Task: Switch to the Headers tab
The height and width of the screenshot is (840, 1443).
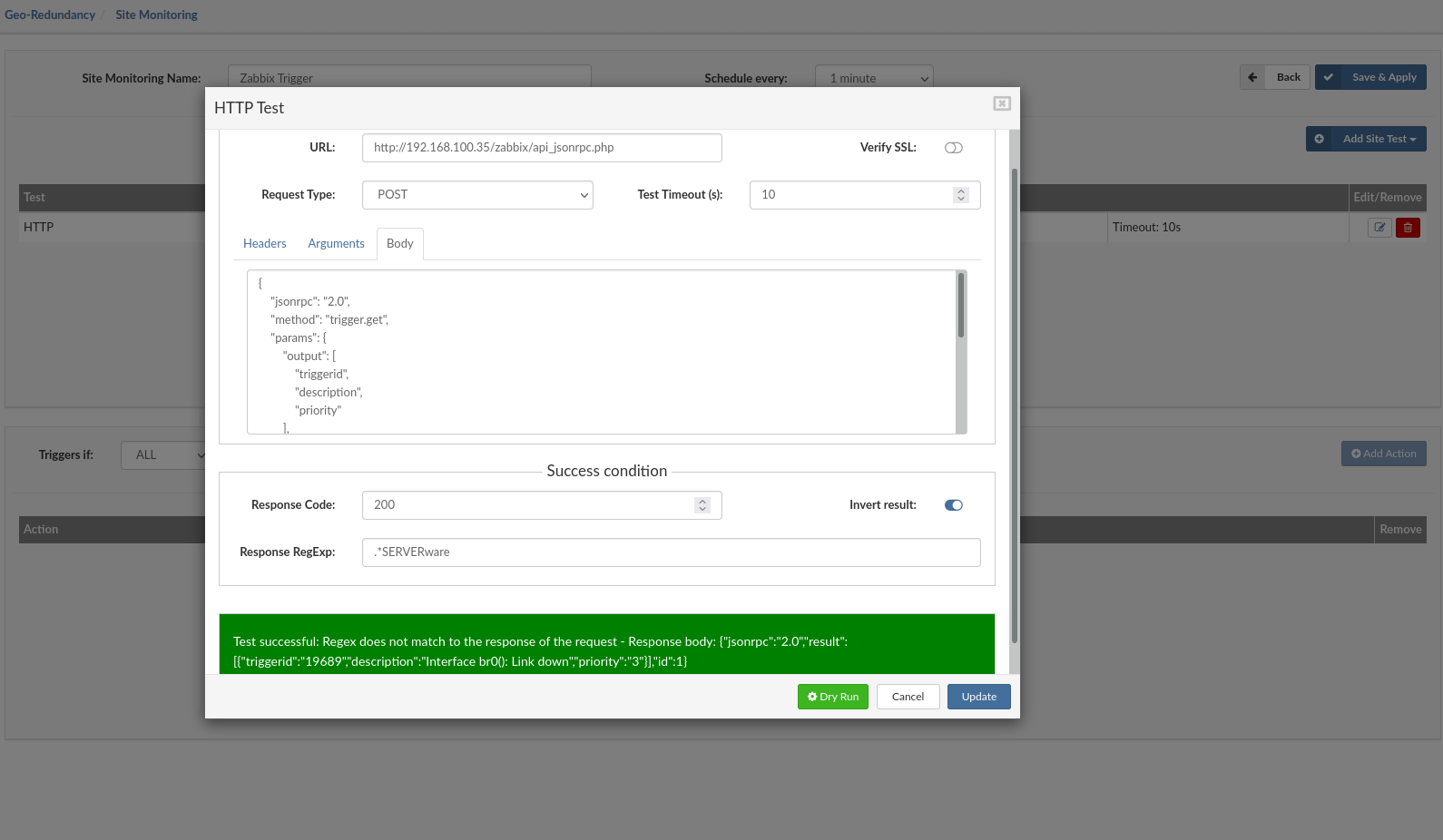Action: point(264,244)
